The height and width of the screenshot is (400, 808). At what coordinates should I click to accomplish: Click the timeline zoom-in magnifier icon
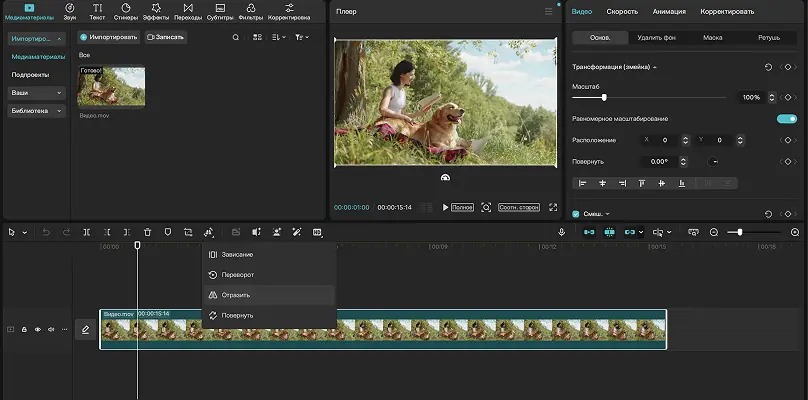795,232
